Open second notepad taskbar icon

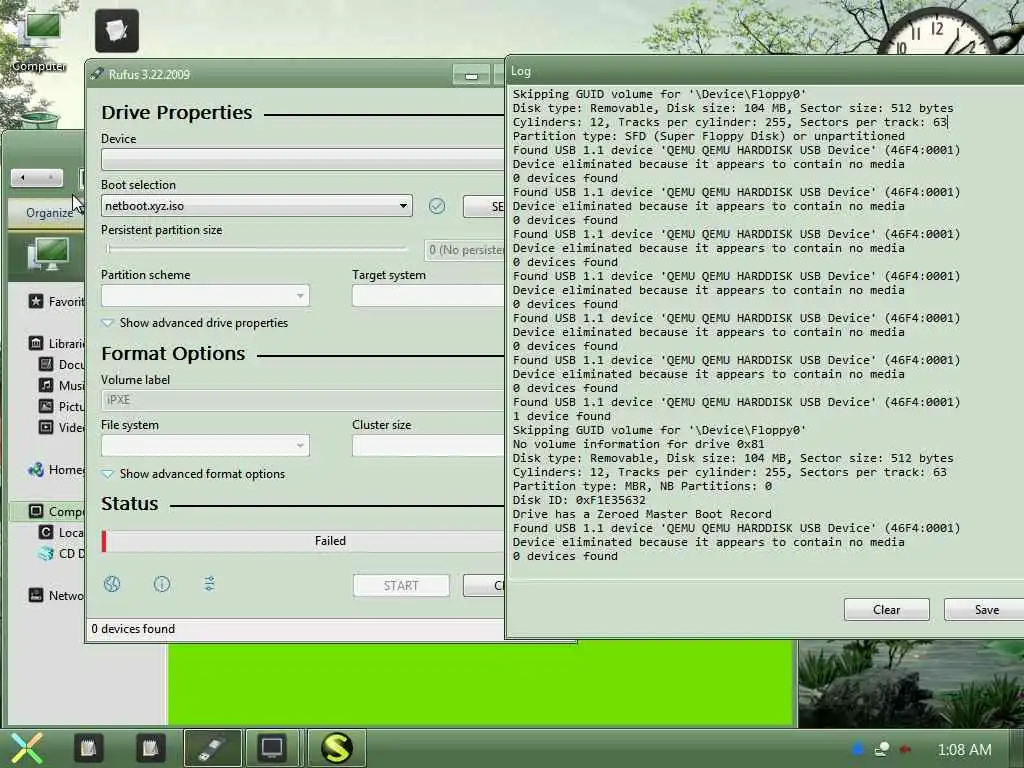click(150, 748)
